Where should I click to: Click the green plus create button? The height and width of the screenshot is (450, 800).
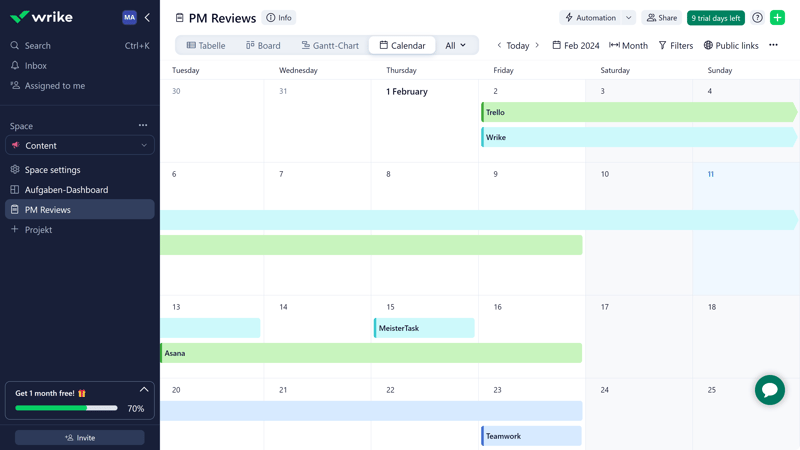pos(778,18)
